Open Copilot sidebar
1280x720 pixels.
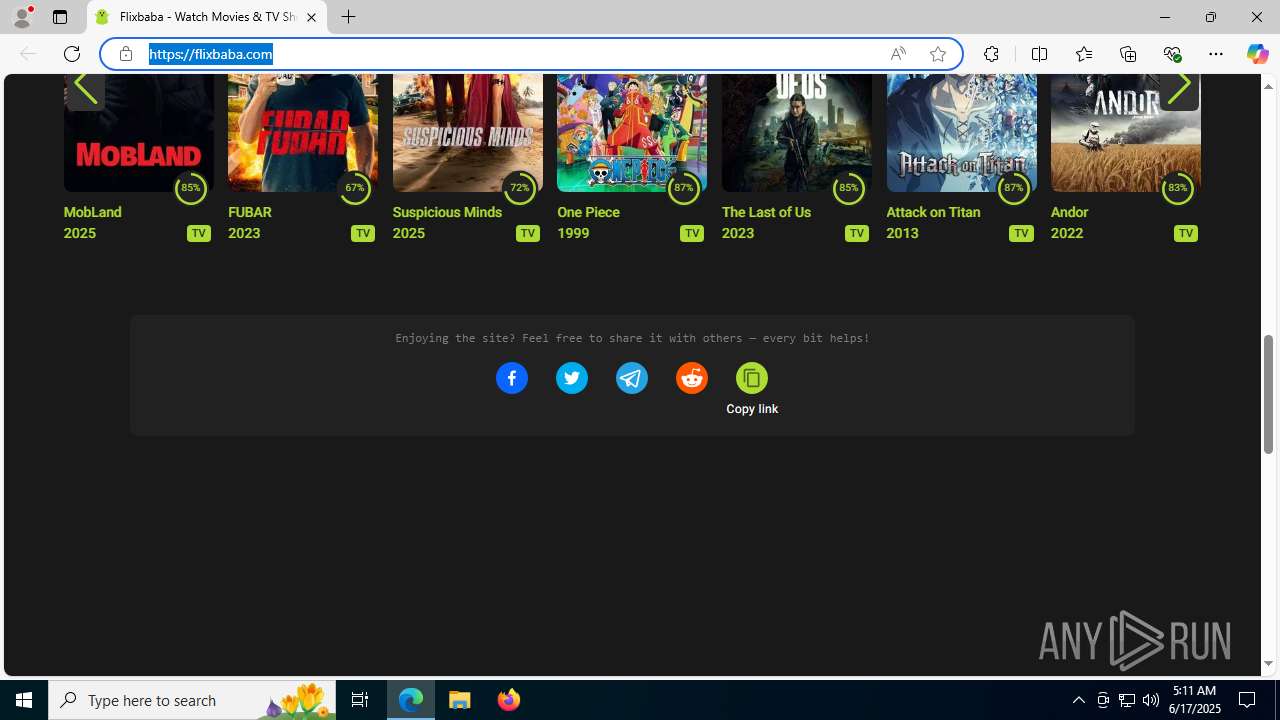[1257, 54]
